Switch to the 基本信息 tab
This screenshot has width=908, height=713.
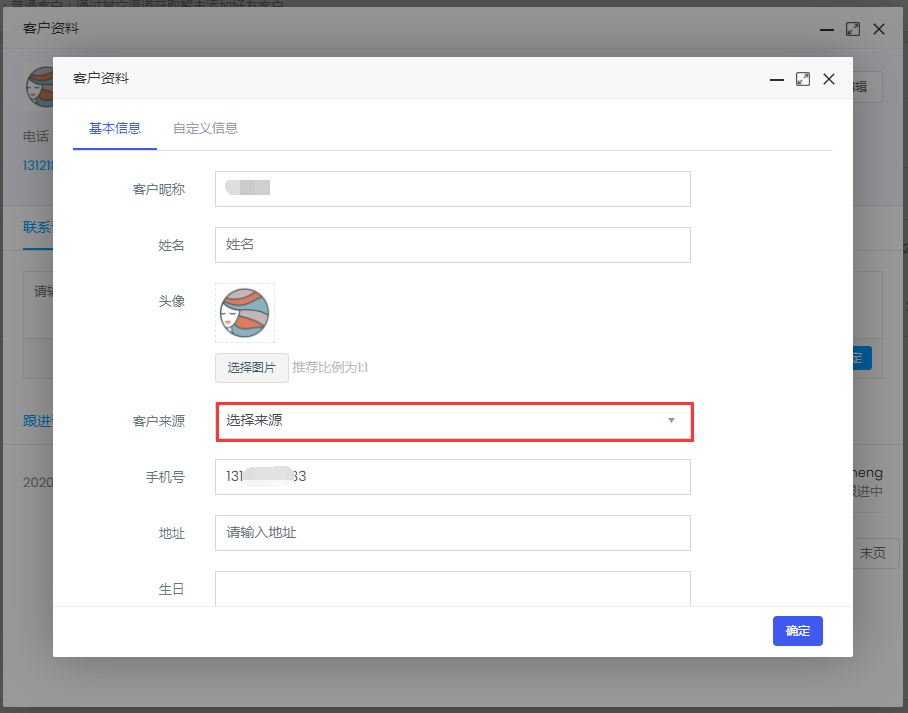115,128
